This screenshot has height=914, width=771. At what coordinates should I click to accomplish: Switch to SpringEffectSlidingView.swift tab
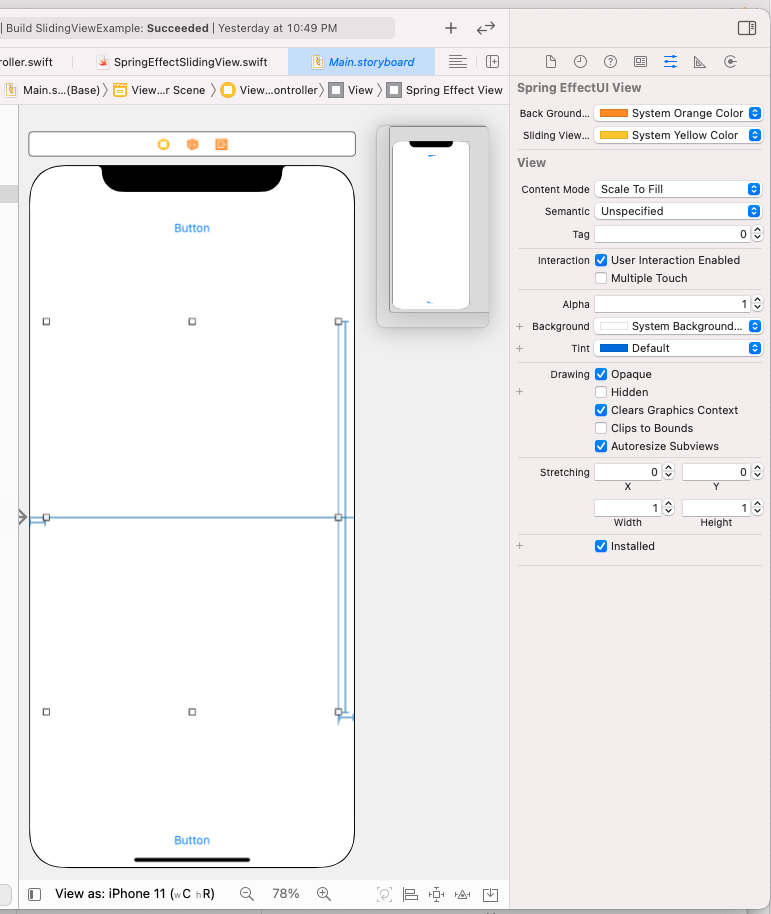pyautogui.click(x=182, y=62)
